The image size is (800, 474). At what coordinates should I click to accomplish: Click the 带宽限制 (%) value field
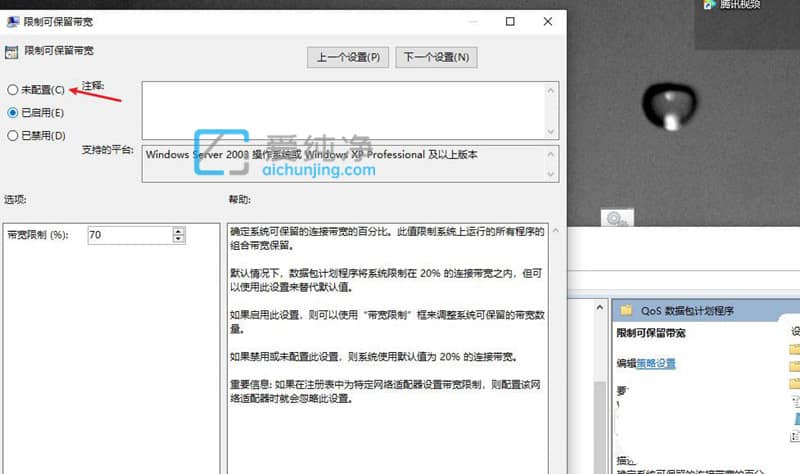pos(130,235)
